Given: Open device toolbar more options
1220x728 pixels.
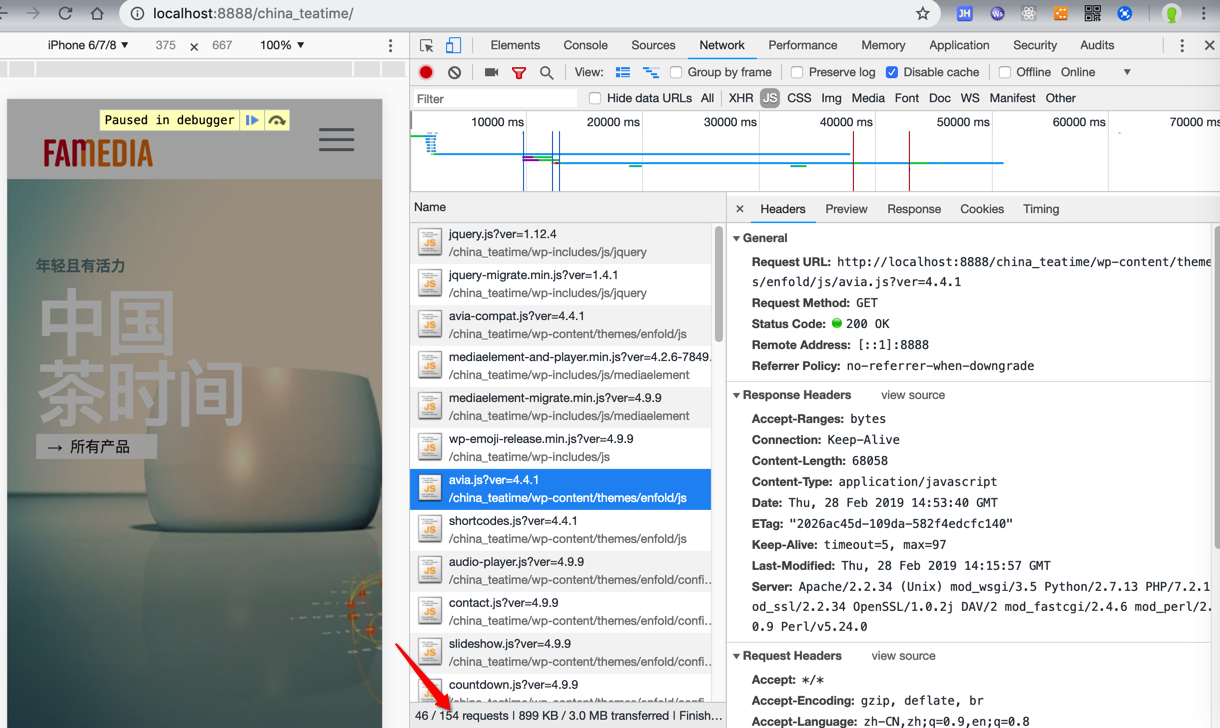Looking at the screenshot, I should [x=391, y=46].
